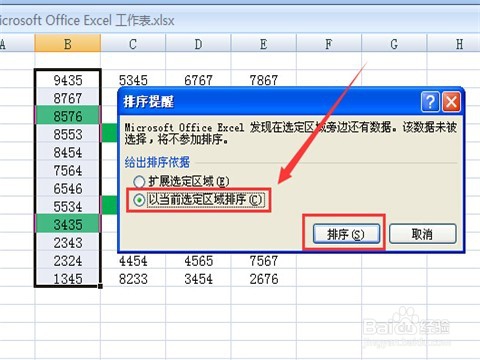480x360 pixels.
Task: Click cell containing 6546
Action: point(68,188)
